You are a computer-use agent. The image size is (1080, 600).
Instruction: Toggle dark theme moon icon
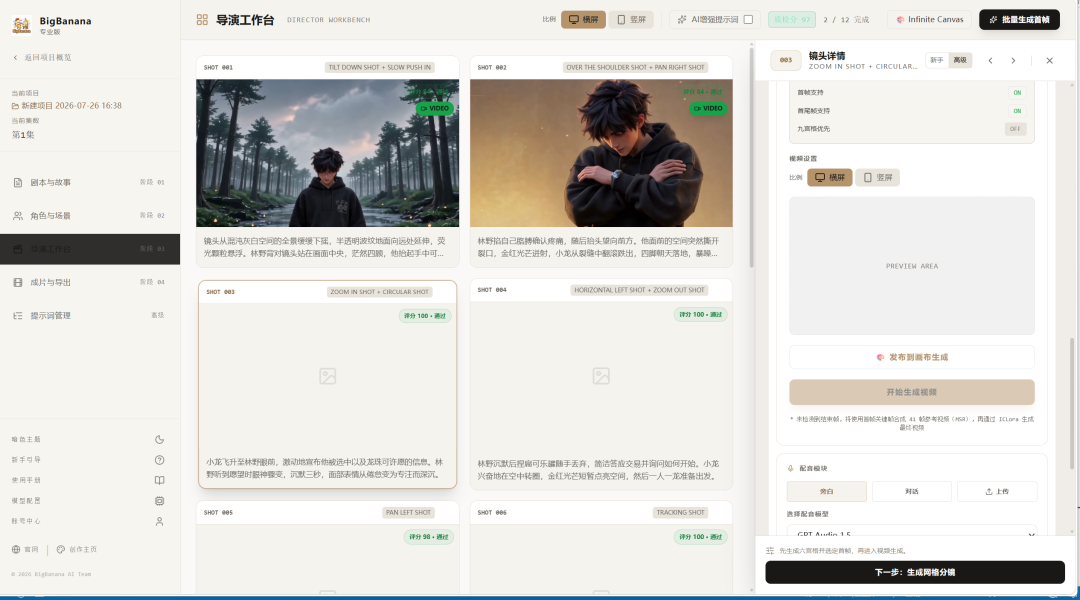coord(159,439)
